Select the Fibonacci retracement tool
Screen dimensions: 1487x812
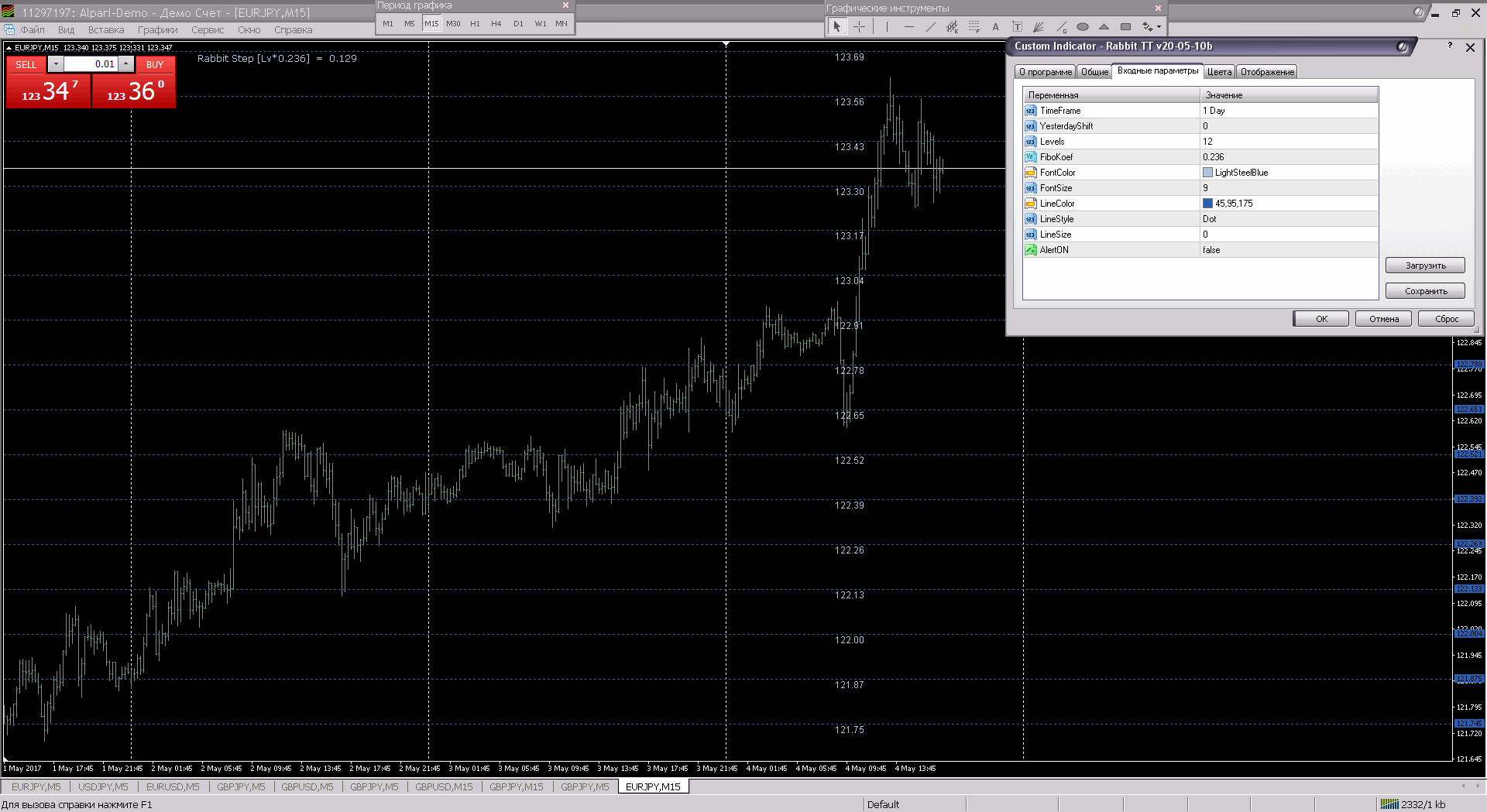974,26
